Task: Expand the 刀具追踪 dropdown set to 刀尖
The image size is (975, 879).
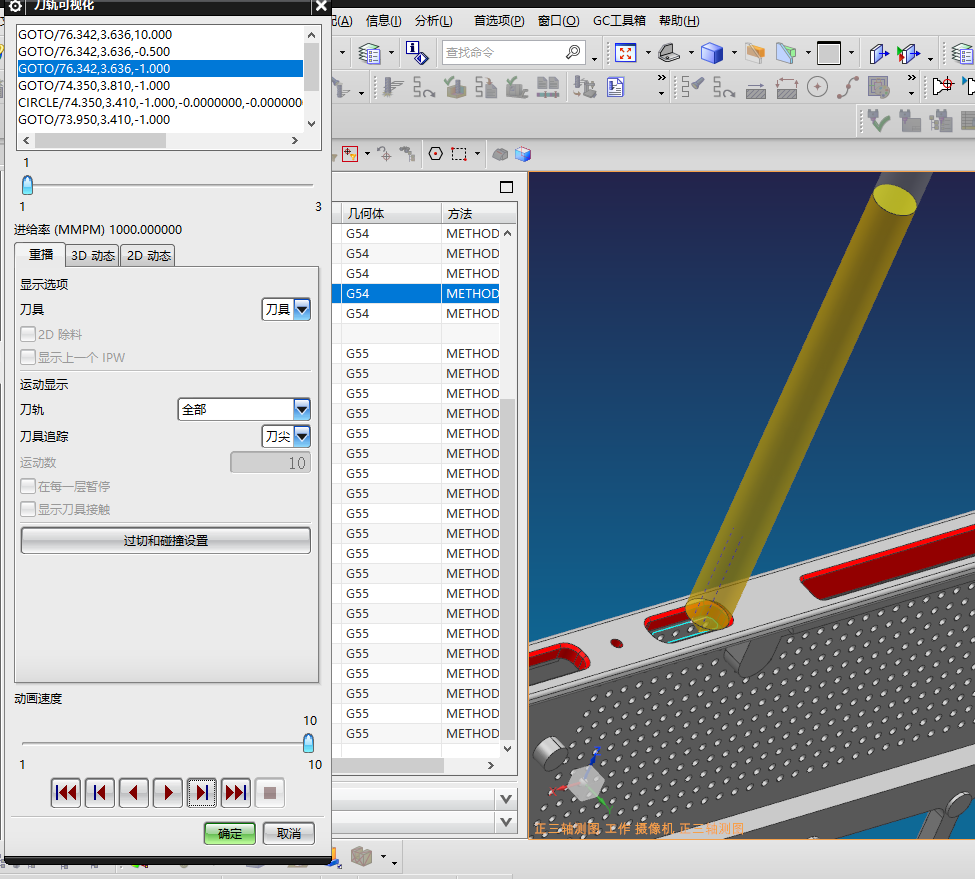Action: coord(301,437)
